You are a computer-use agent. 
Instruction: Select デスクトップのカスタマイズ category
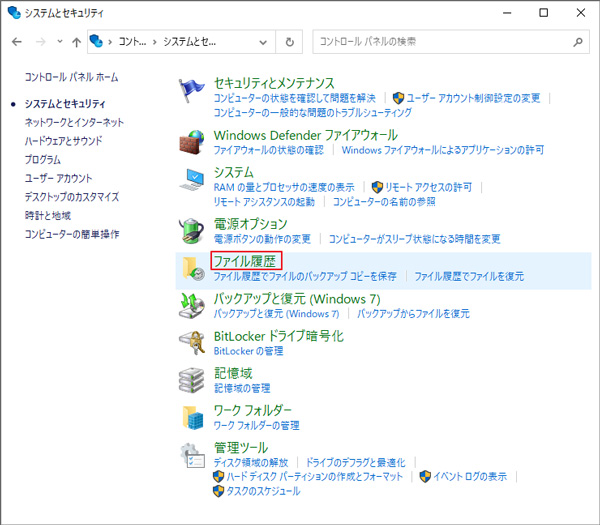(72, 197)
